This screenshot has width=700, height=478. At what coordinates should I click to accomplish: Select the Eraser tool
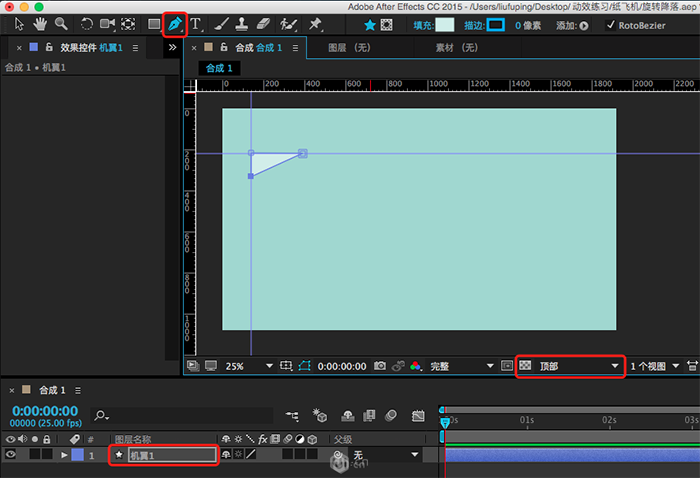(263, 24)
